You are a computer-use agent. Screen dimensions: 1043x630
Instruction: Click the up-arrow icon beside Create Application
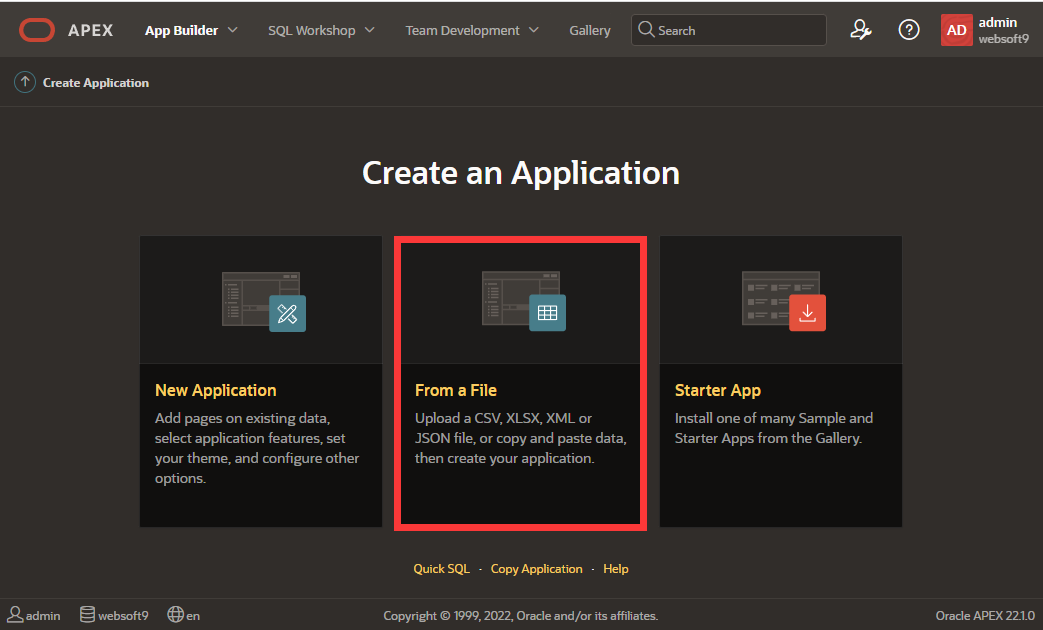pyautogui.click(x=25, y=83)
